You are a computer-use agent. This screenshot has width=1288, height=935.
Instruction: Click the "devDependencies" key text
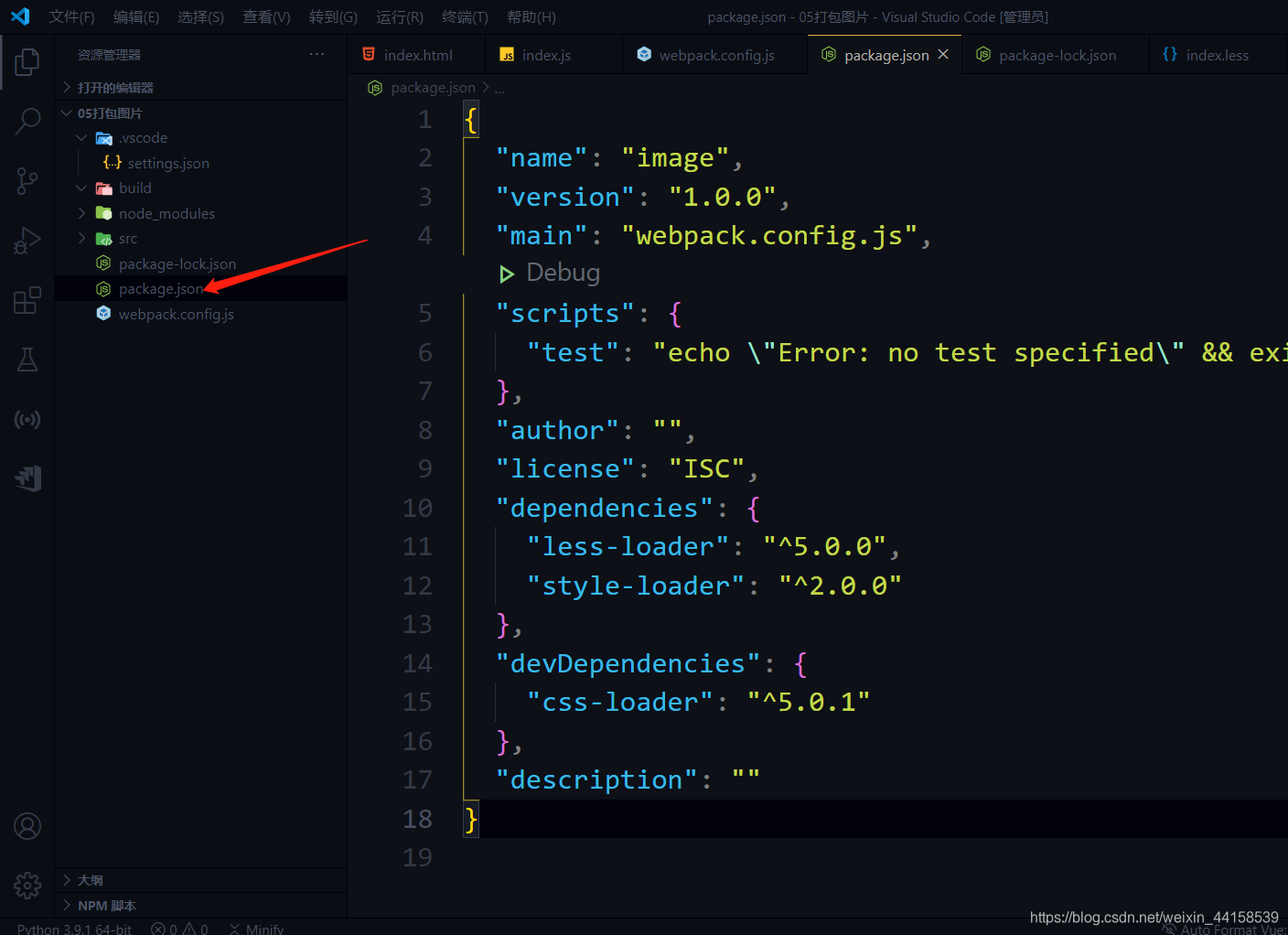click(628, 663)
